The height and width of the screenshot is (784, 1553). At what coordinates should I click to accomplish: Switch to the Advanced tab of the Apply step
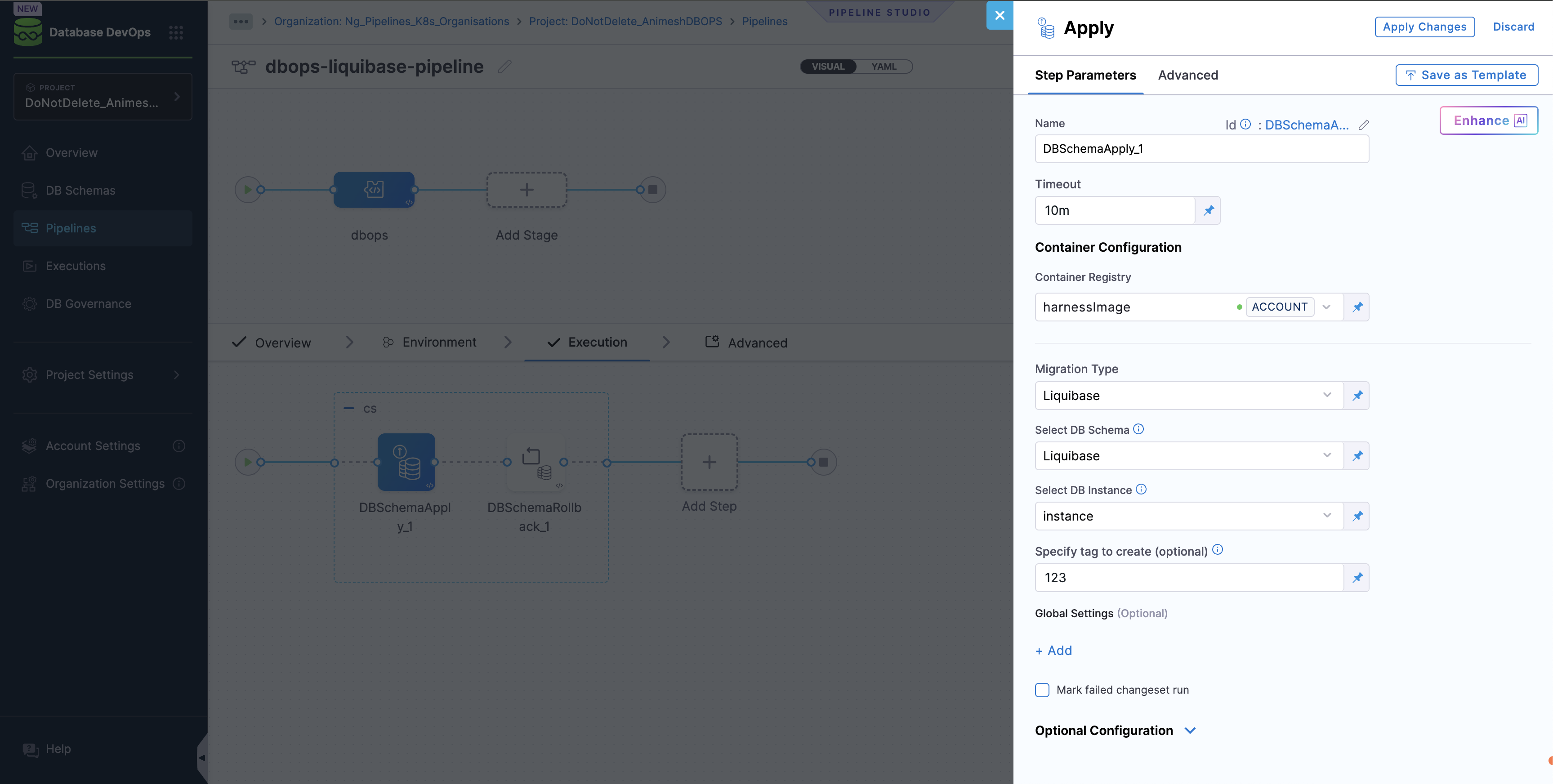1187,75
